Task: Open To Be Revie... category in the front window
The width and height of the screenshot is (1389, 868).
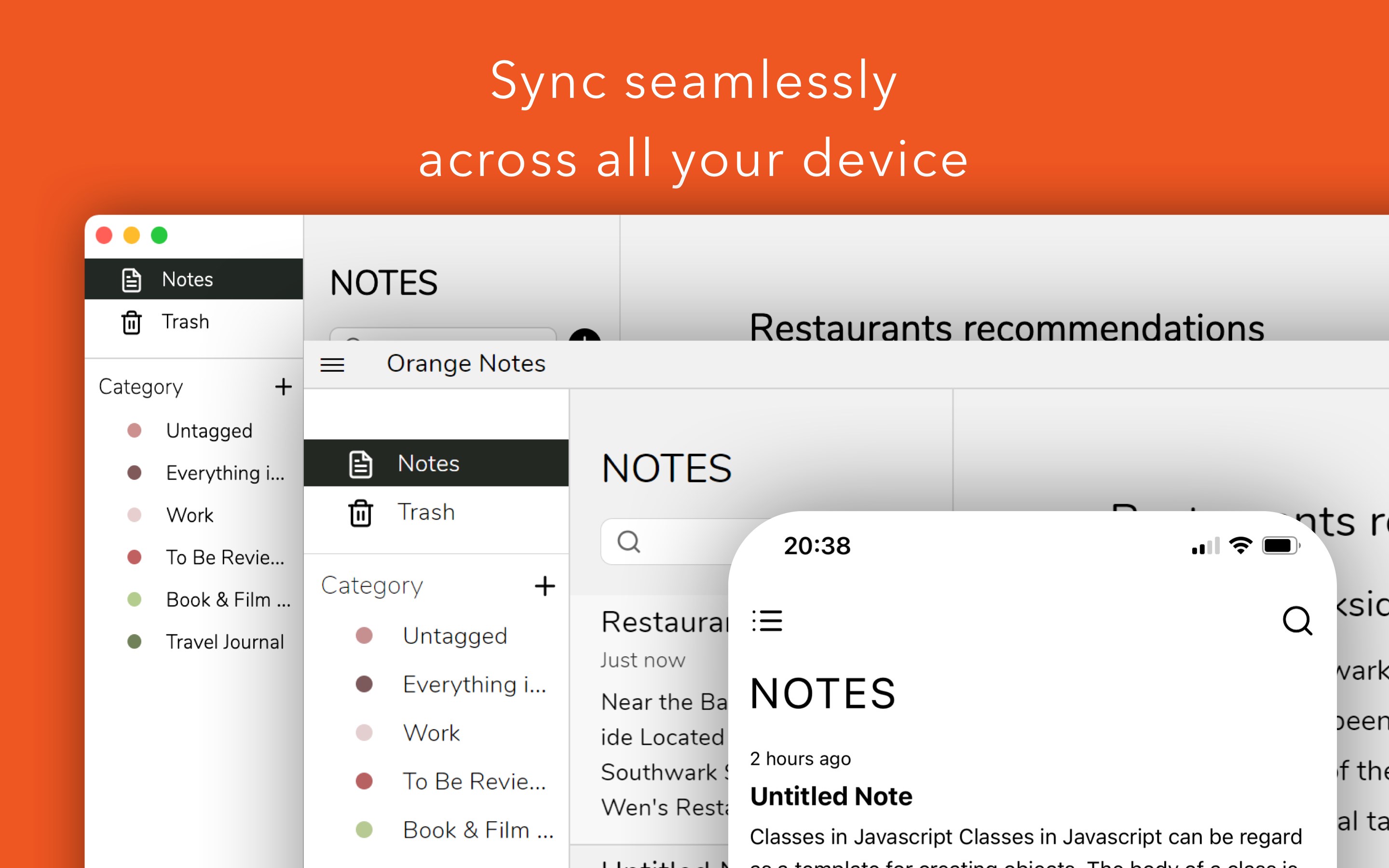Action: (x=474, y=781)
